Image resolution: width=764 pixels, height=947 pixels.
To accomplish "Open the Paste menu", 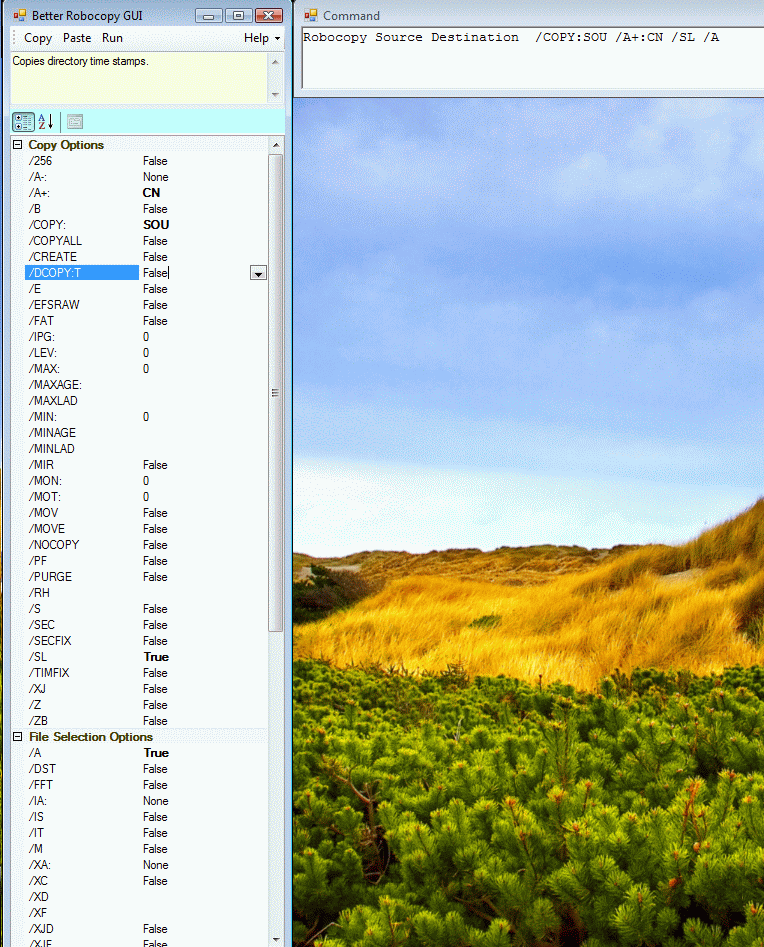I will (77, 38).
